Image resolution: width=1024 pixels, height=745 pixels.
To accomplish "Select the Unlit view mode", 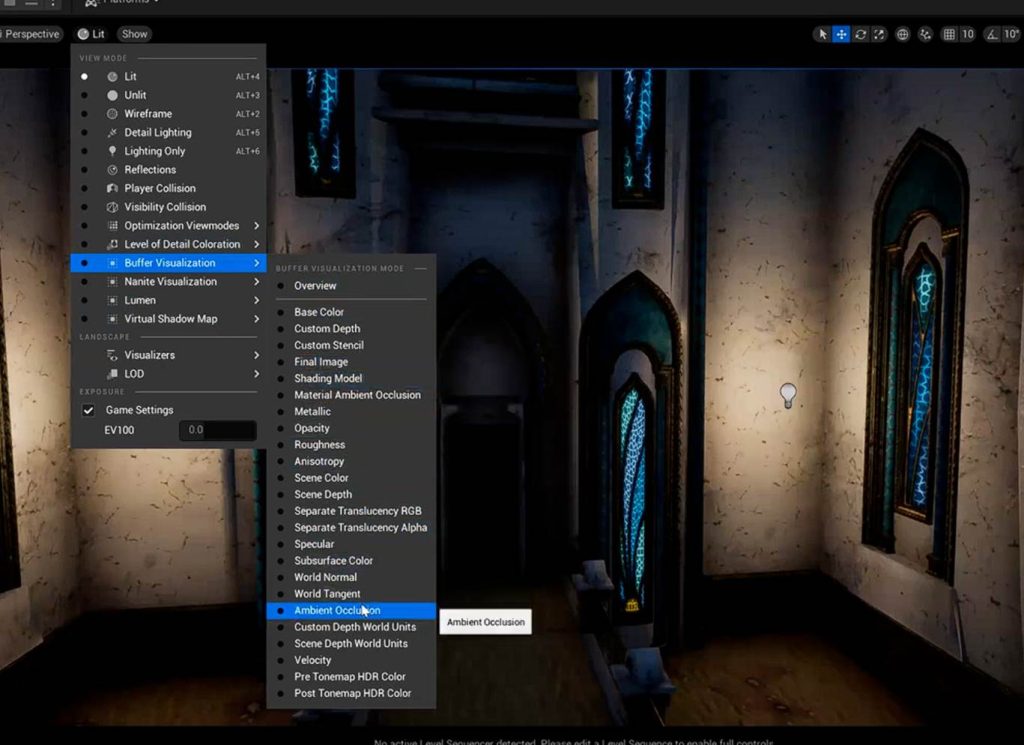I will [x=135, y=95].
